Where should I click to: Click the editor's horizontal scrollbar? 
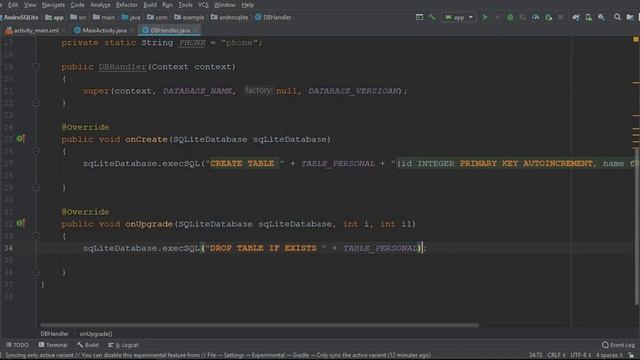point(260,325)
